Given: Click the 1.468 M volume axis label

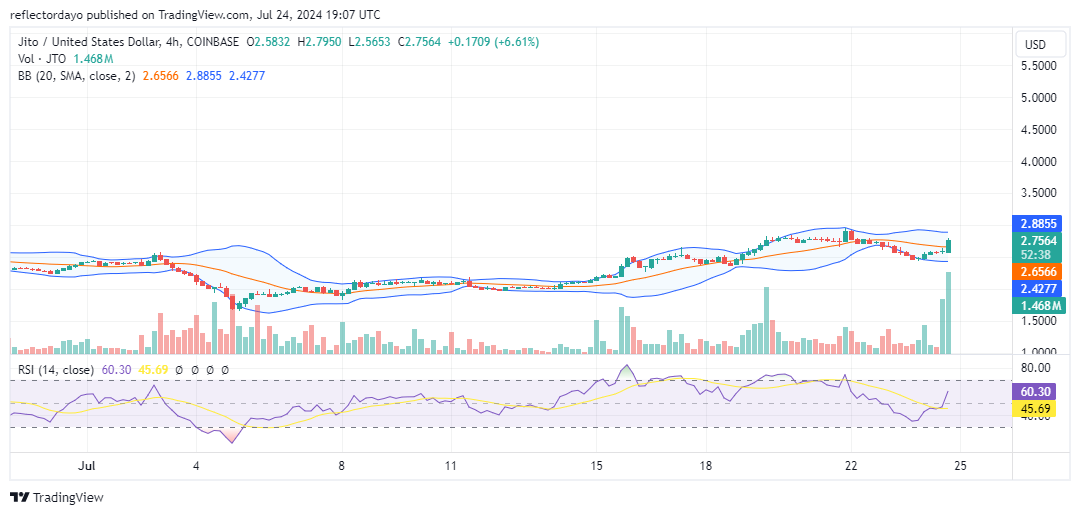Looking at the screenshot, I should pos(1039,306).
